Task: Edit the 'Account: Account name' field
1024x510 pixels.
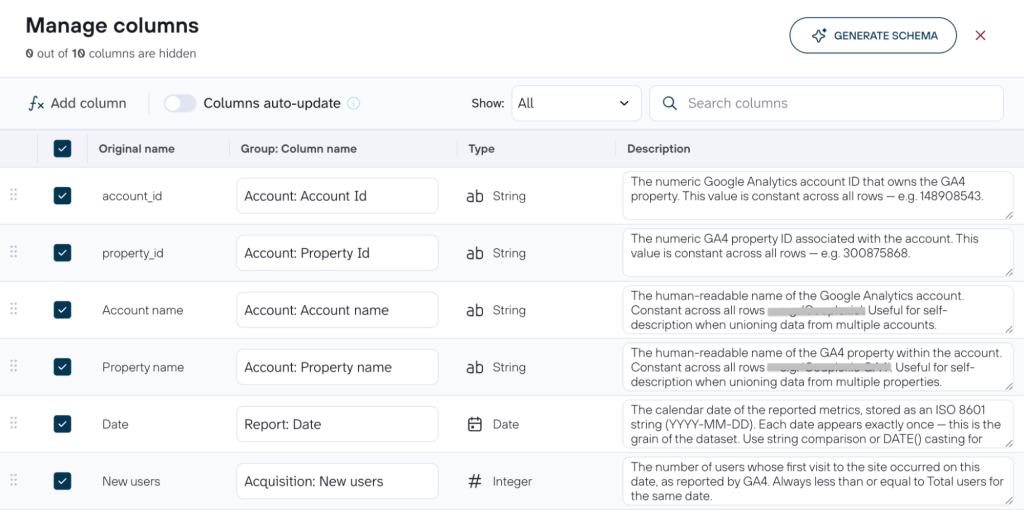Action: pos(337,310)
